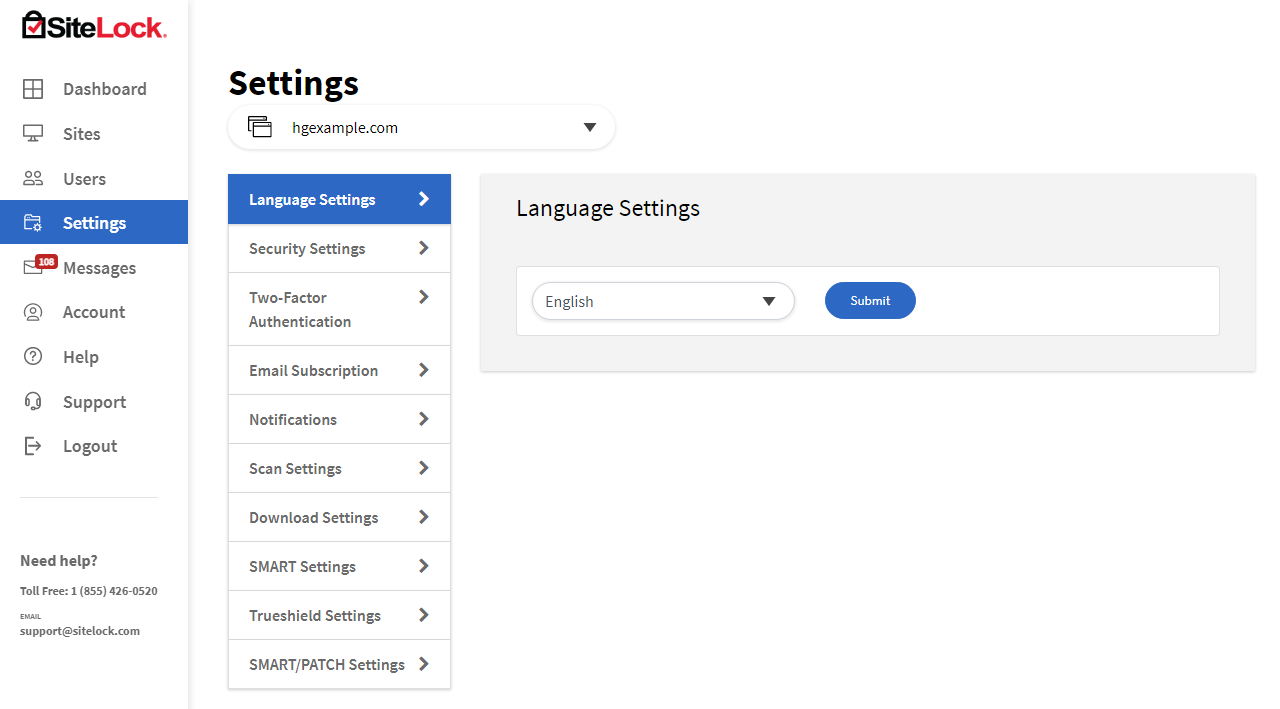Open Download Settings tab
Viewport: 1280px width, 709px height.
click(339, 517)
